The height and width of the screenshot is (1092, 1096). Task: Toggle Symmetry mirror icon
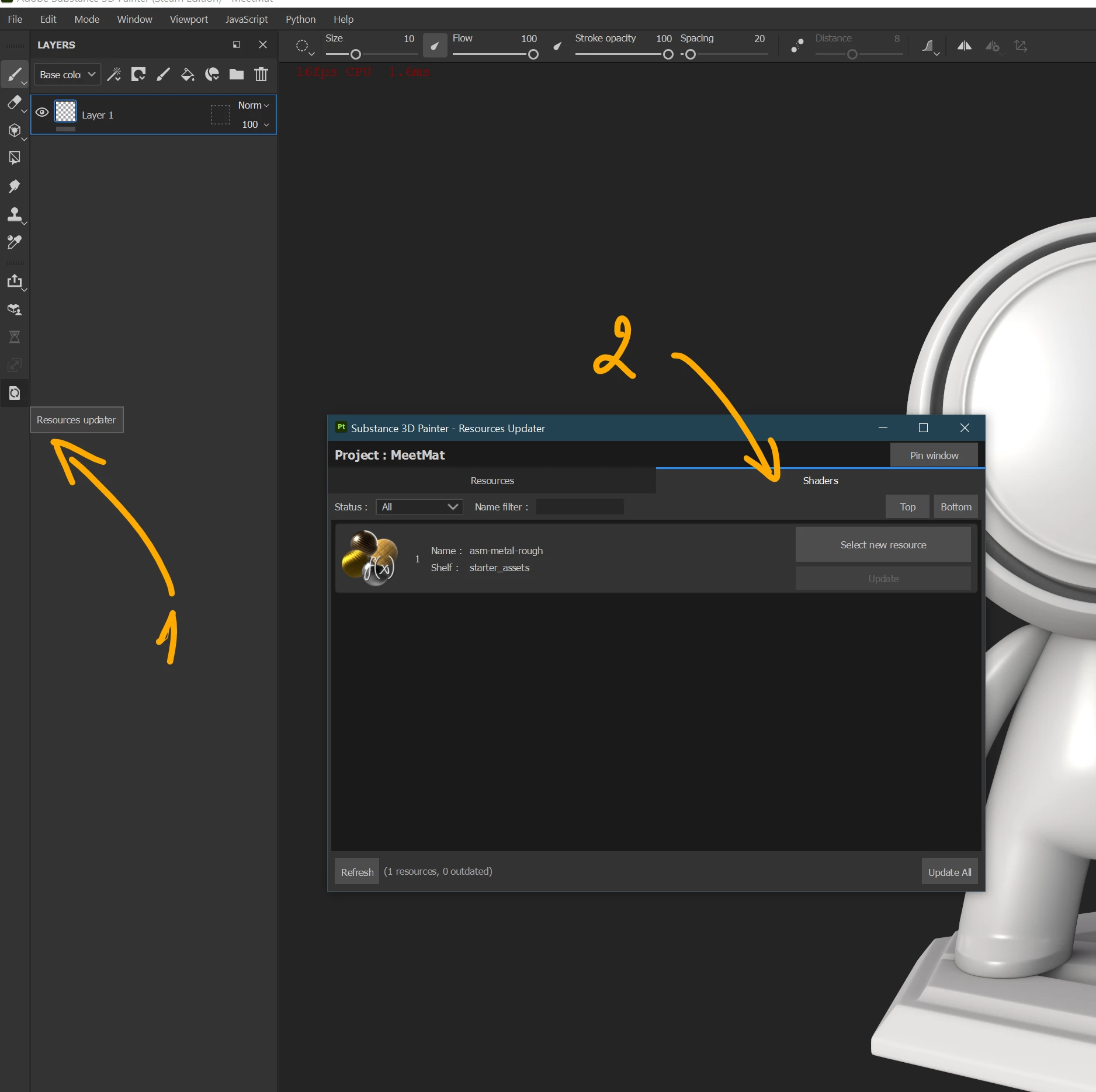(965, 46)
